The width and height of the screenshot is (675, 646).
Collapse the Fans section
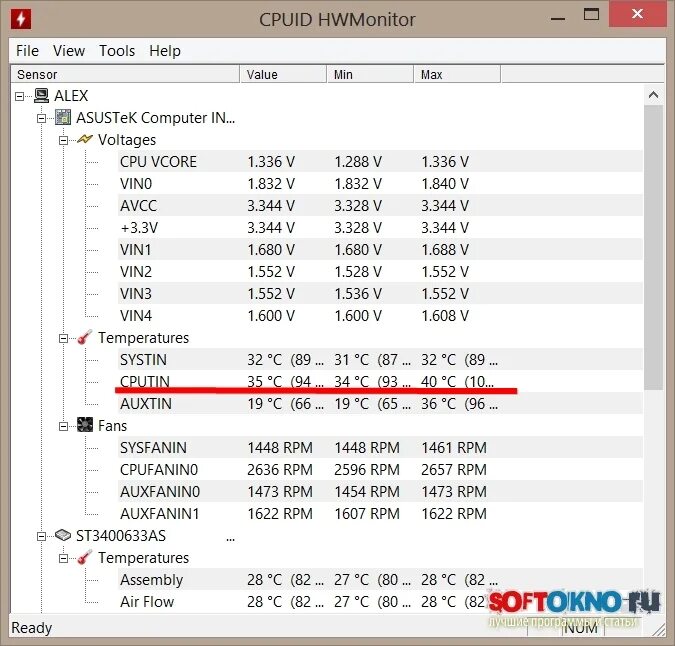point(63,426)
